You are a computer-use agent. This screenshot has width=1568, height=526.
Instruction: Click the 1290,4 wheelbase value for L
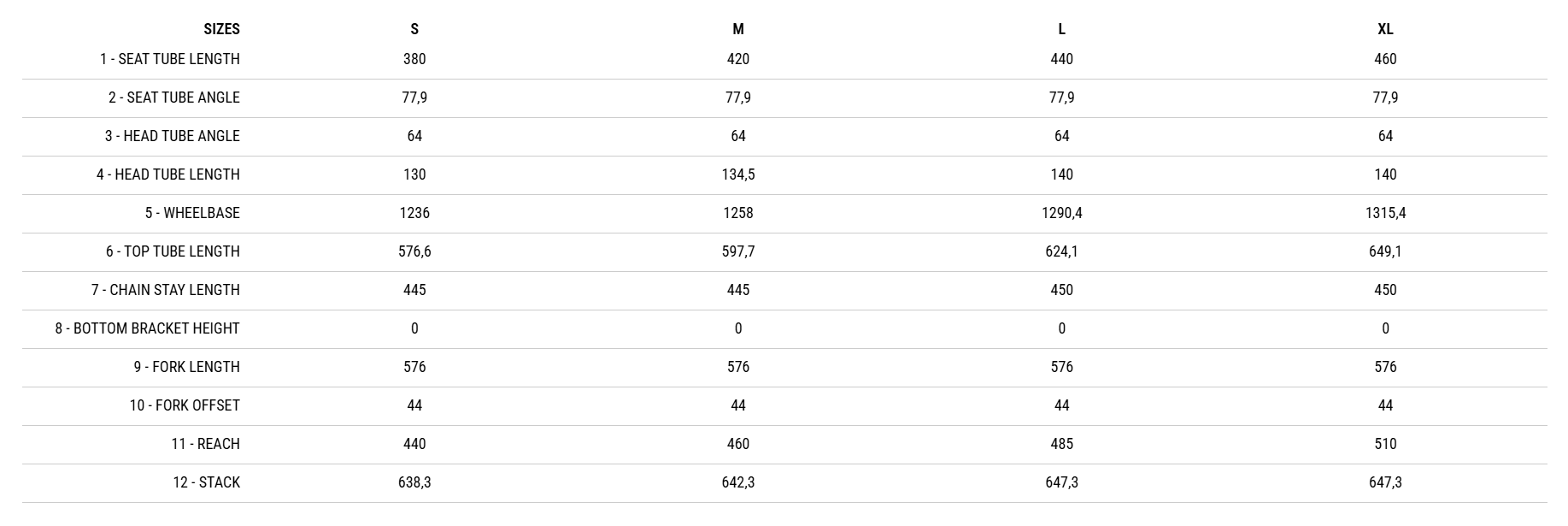[1061, 213]
